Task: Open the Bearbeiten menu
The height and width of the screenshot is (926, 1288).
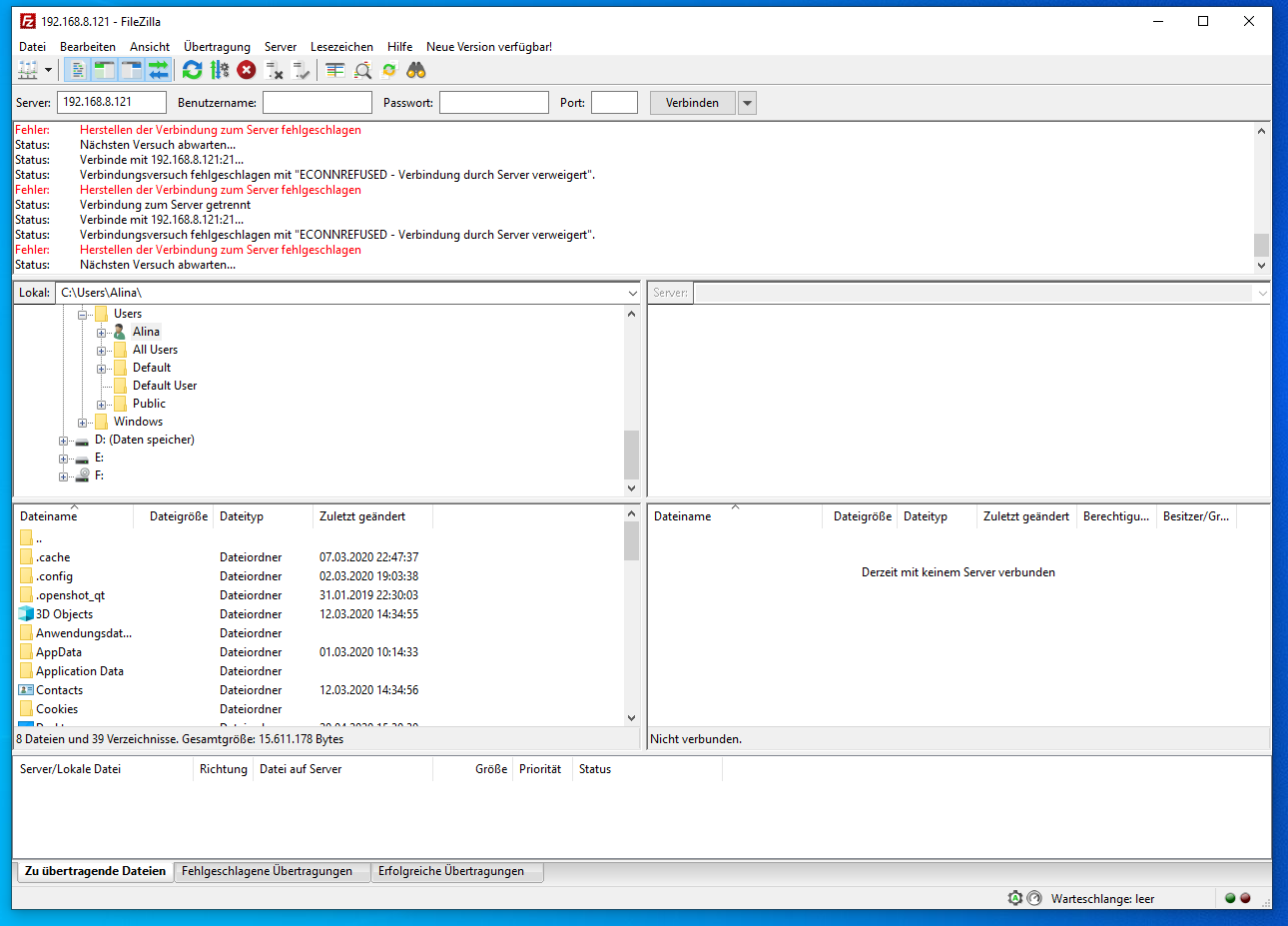Action: (88, 47)
